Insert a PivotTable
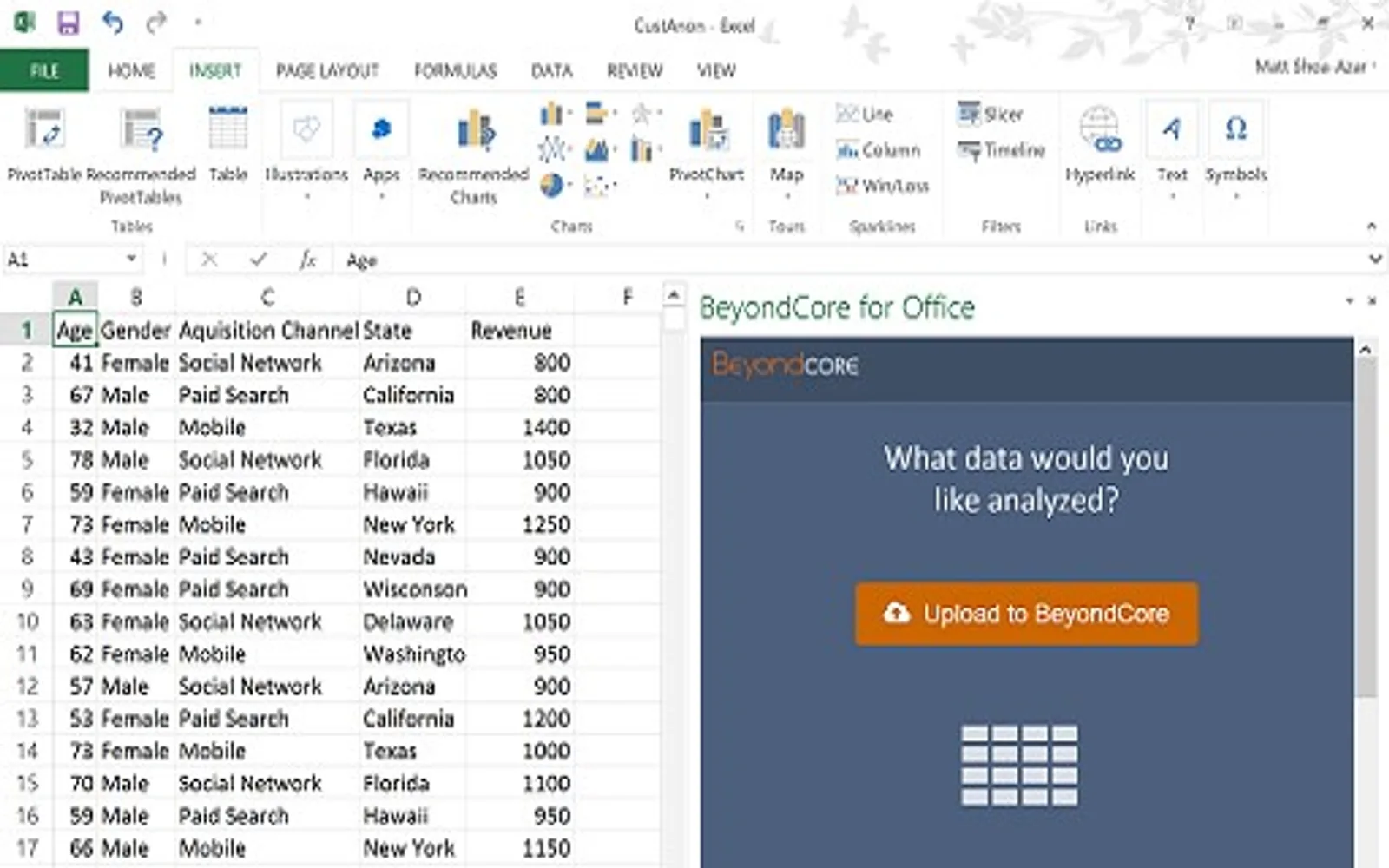Screen dimensions: 1389x868 click(44, 144)
